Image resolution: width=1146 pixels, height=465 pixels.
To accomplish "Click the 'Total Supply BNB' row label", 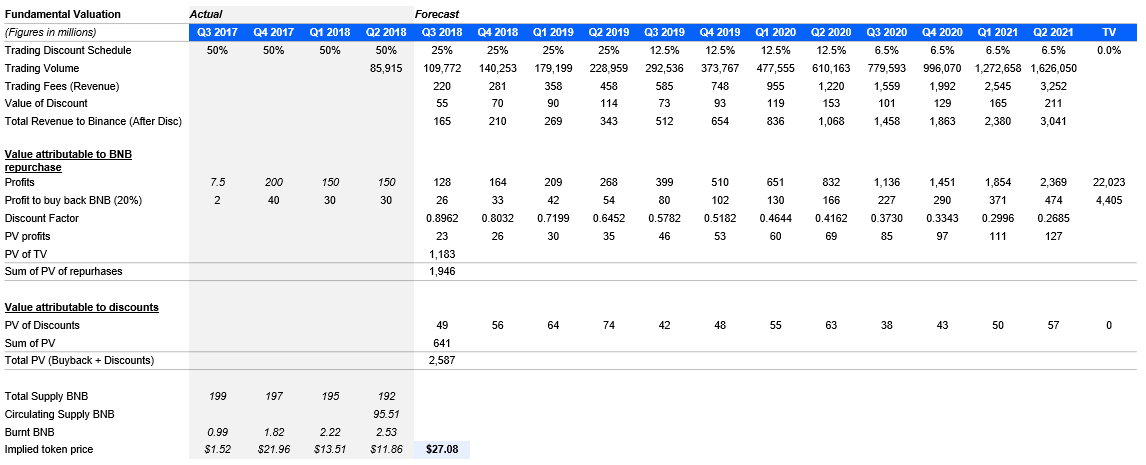I will click(46, 396).
